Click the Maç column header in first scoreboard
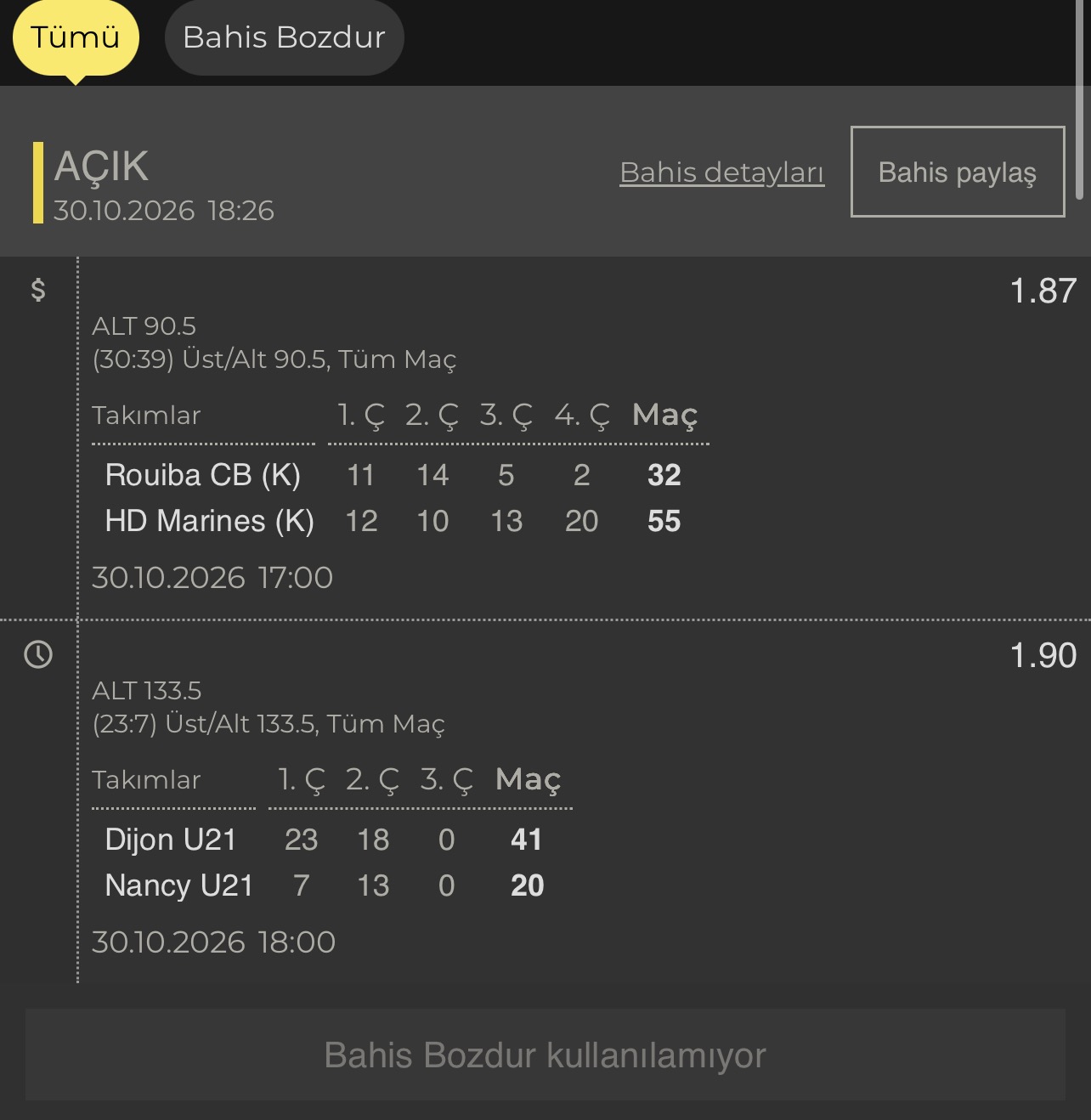 pyautogui.click(x=664, y=415)
